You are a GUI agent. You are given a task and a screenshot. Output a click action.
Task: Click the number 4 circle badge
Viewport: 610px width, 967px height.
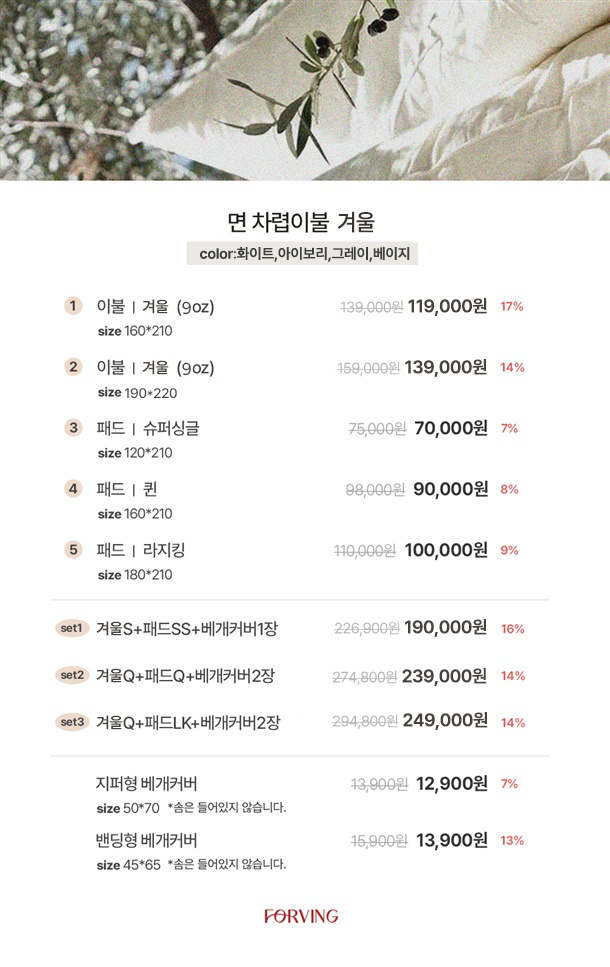tap(73, 489)
